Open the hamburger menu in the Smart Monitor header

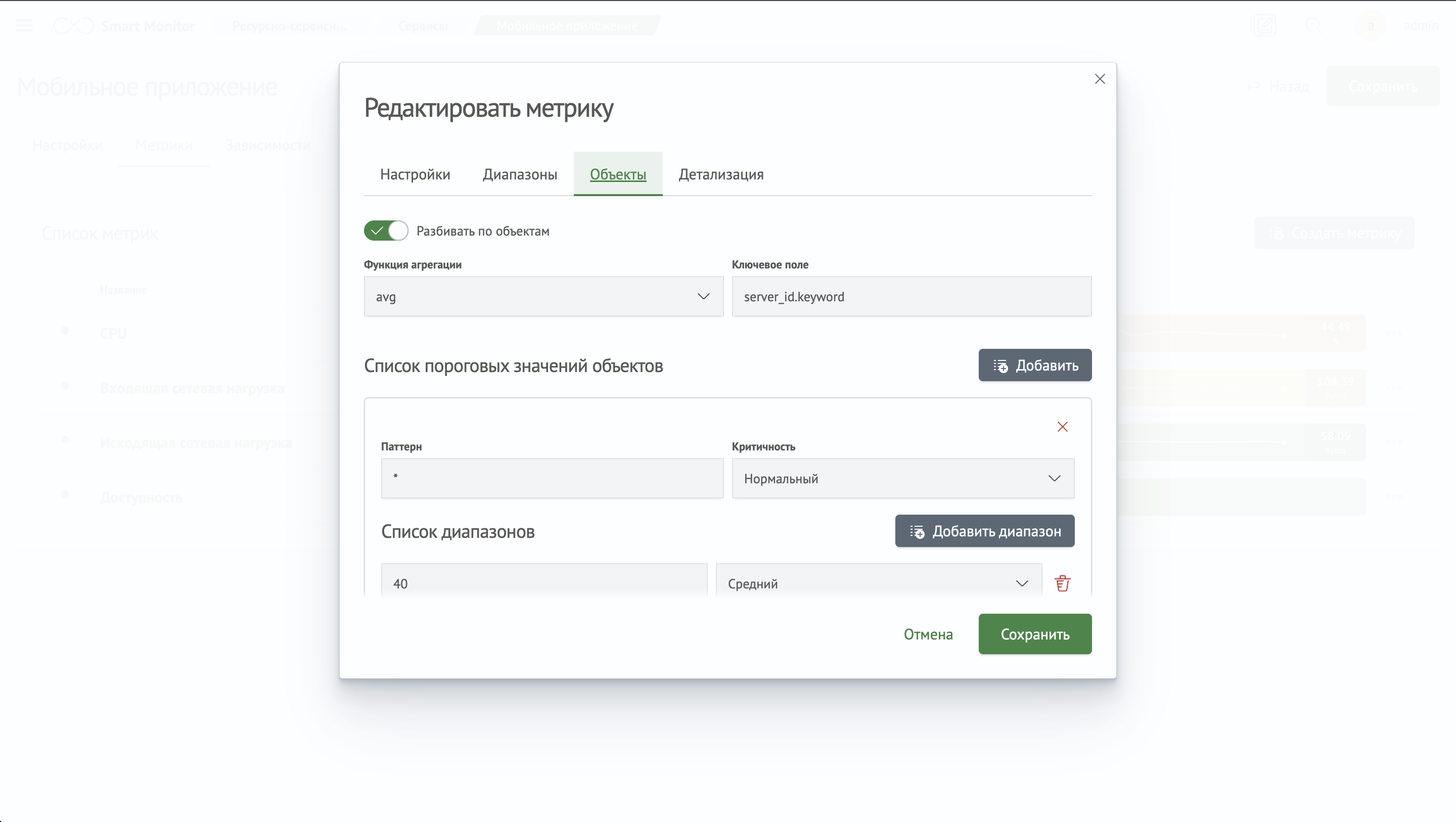(x=24, y=25)
